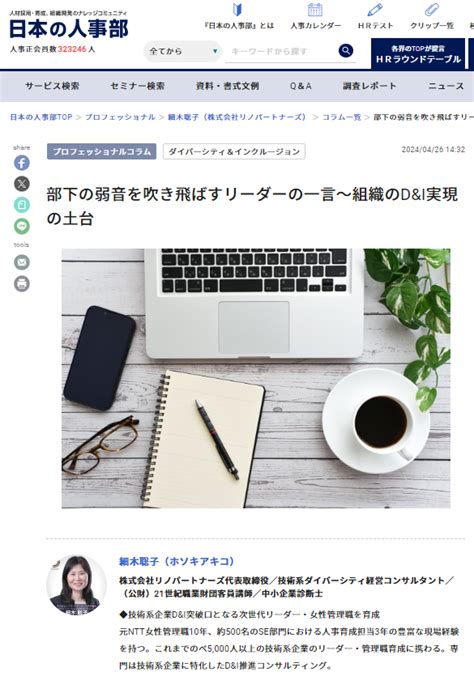Click the HRラウンドテーブル banner button
Image resolution: width=474 pixels, height=676 pixels.
click(418, 54)
